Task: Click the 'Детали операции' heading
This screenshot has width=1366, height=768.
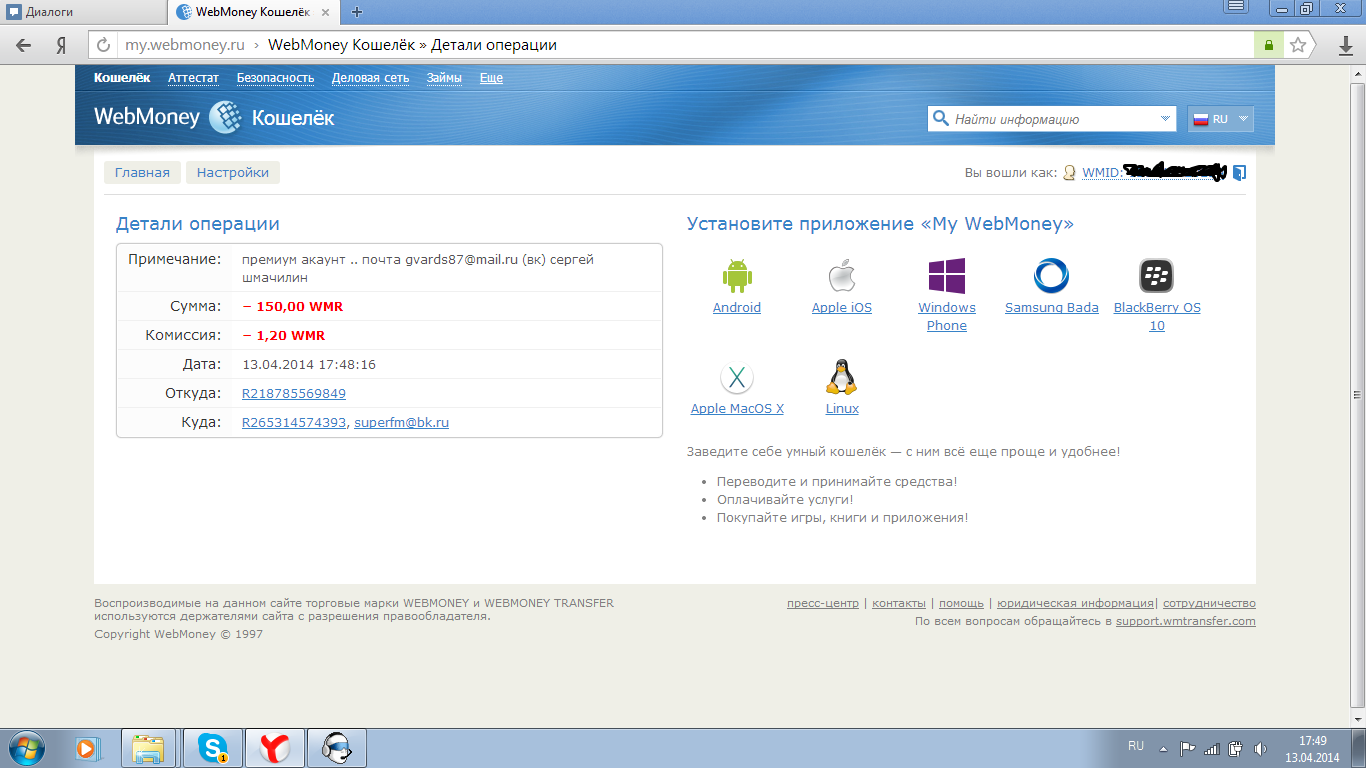Action: [x=198, y=224]
